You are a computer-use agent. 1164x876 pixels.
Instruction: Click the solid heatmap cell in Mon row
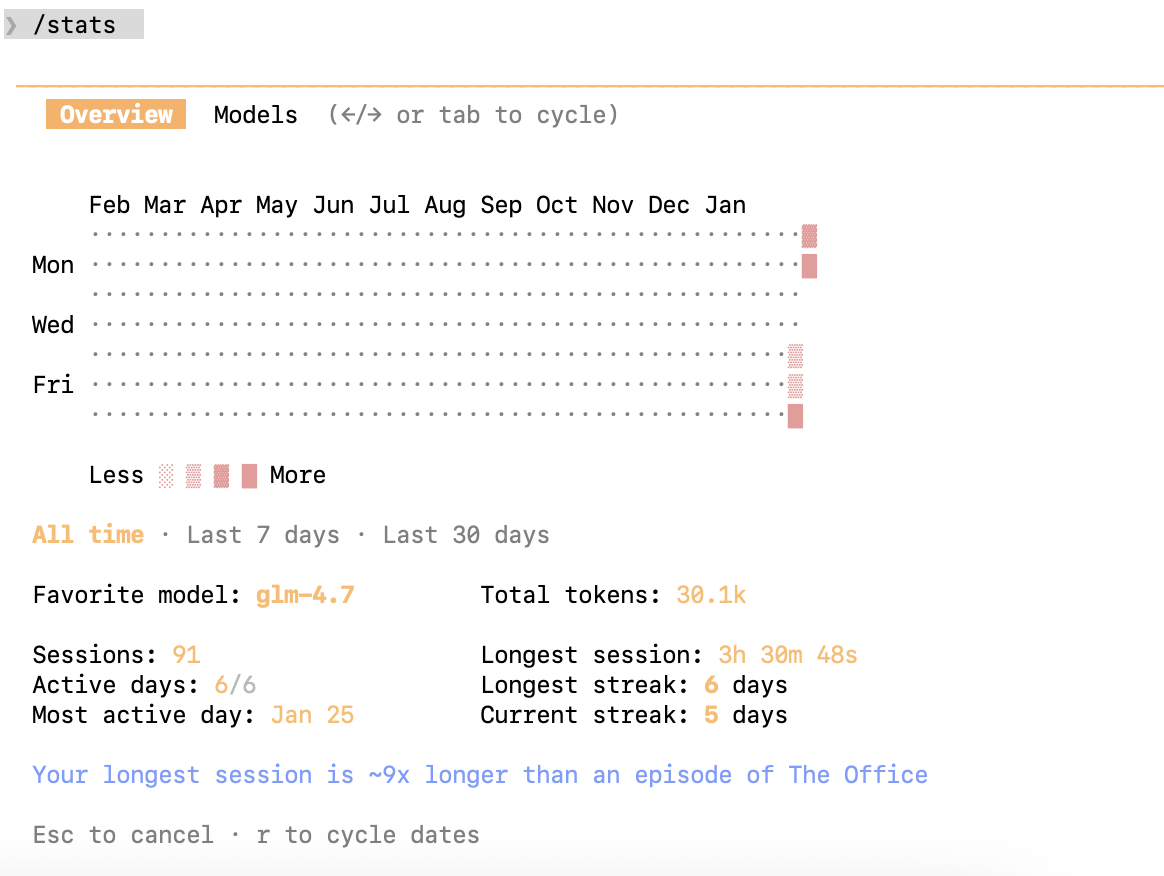(809, 266)
